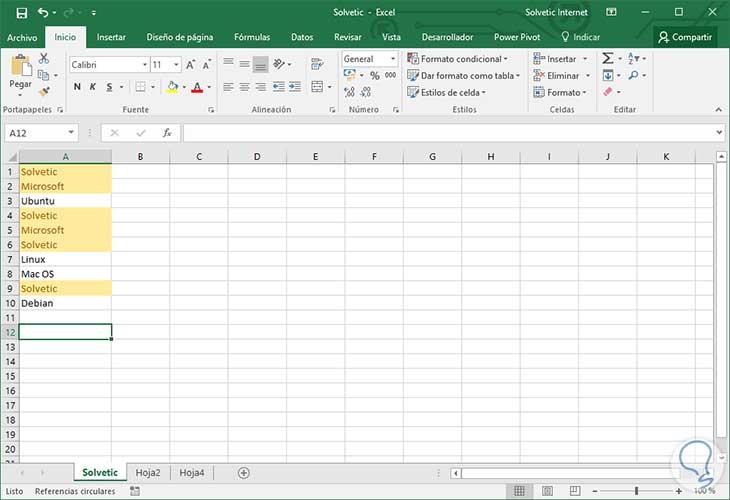Cut selection with the scissors icon

[44, 58]
